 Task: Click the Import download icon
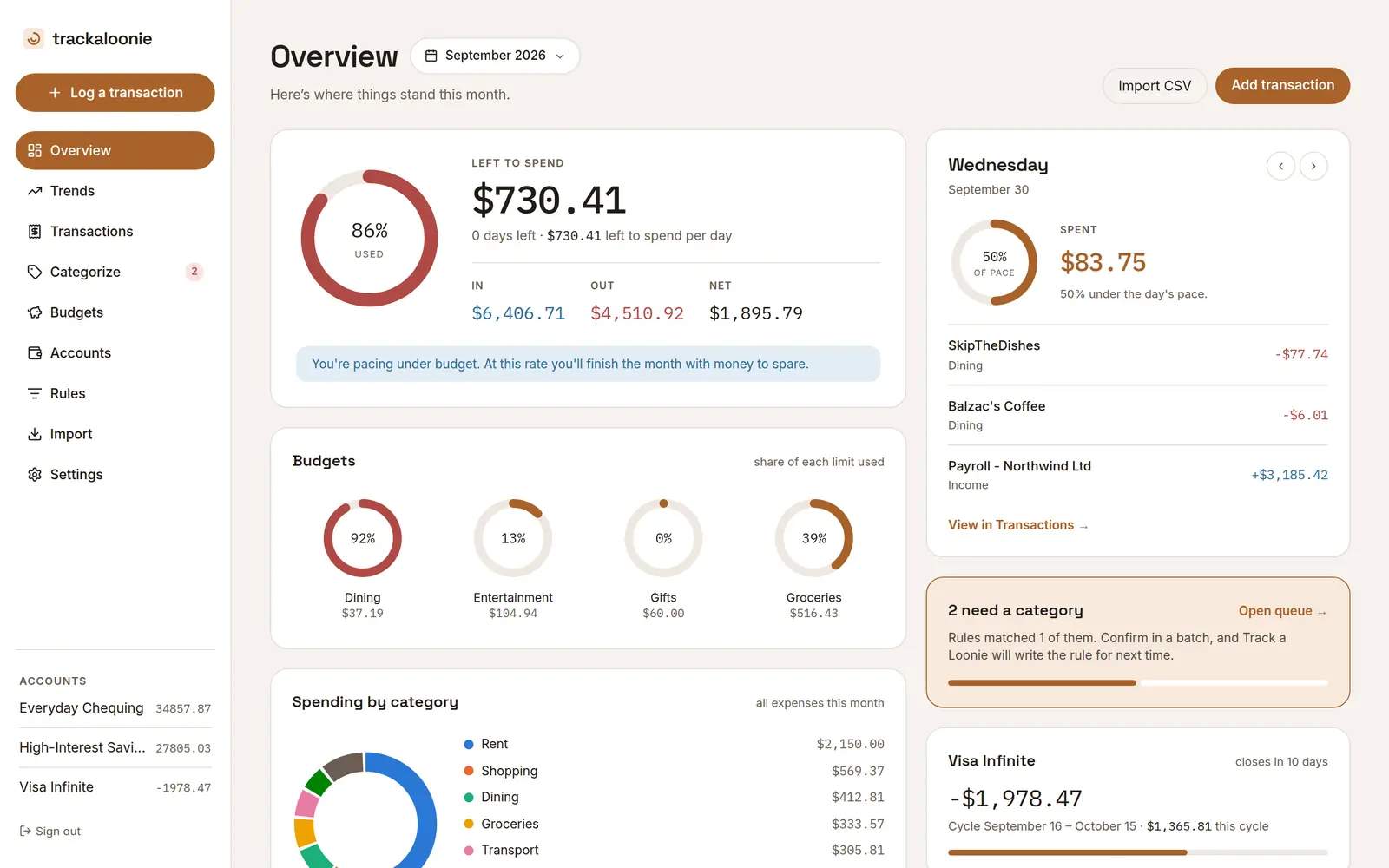point(35,434)
